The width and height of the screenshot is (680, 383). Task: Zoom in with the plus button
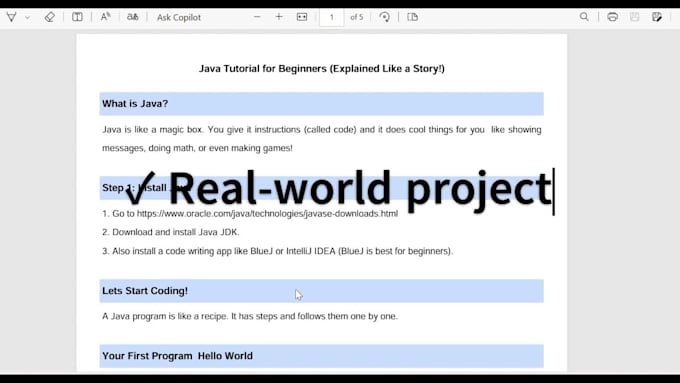click(279, 17)
